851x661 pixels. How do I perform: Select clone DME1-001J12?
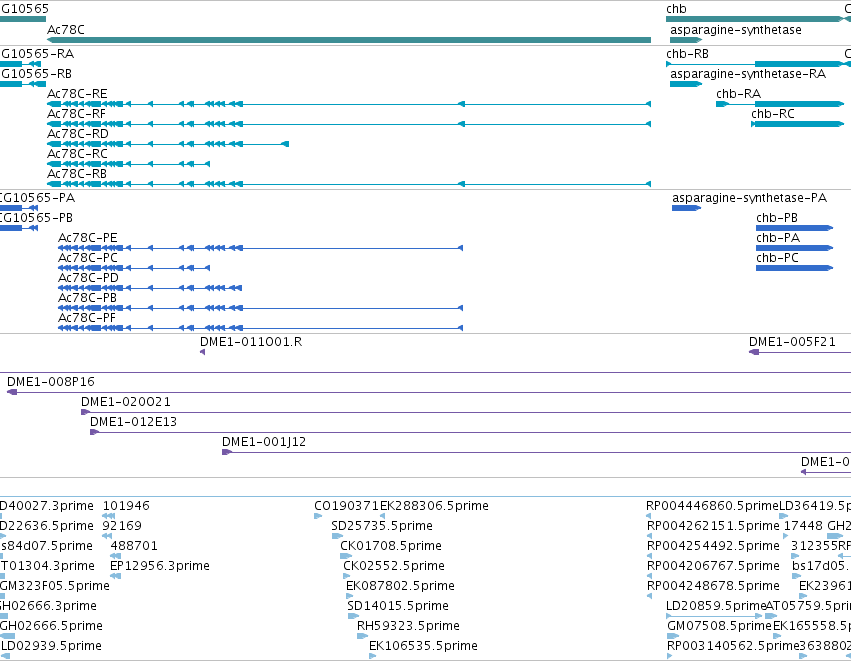click(x=536, y=452)
